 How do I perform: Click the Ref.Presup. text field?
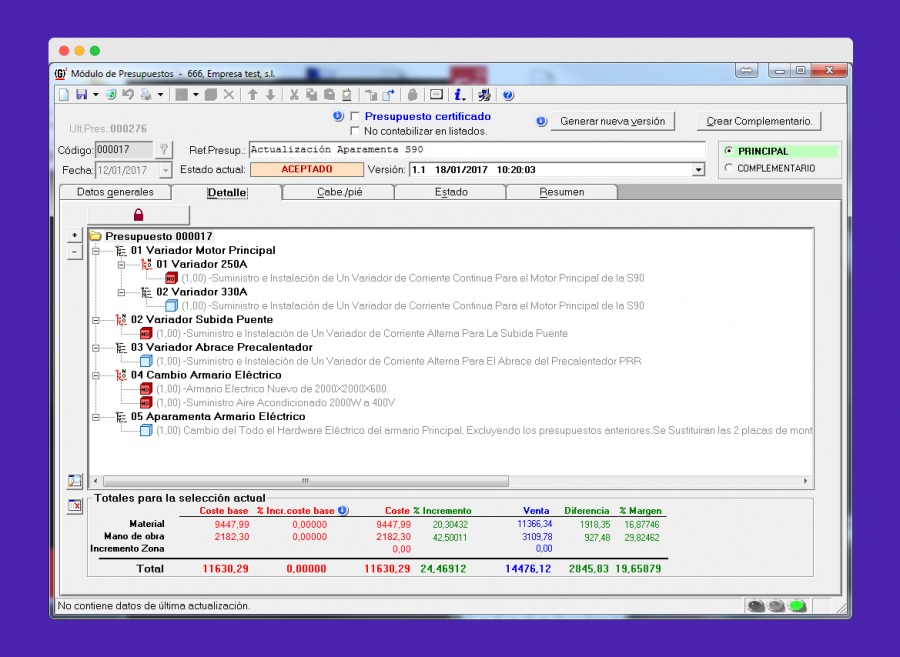point(477,150)
